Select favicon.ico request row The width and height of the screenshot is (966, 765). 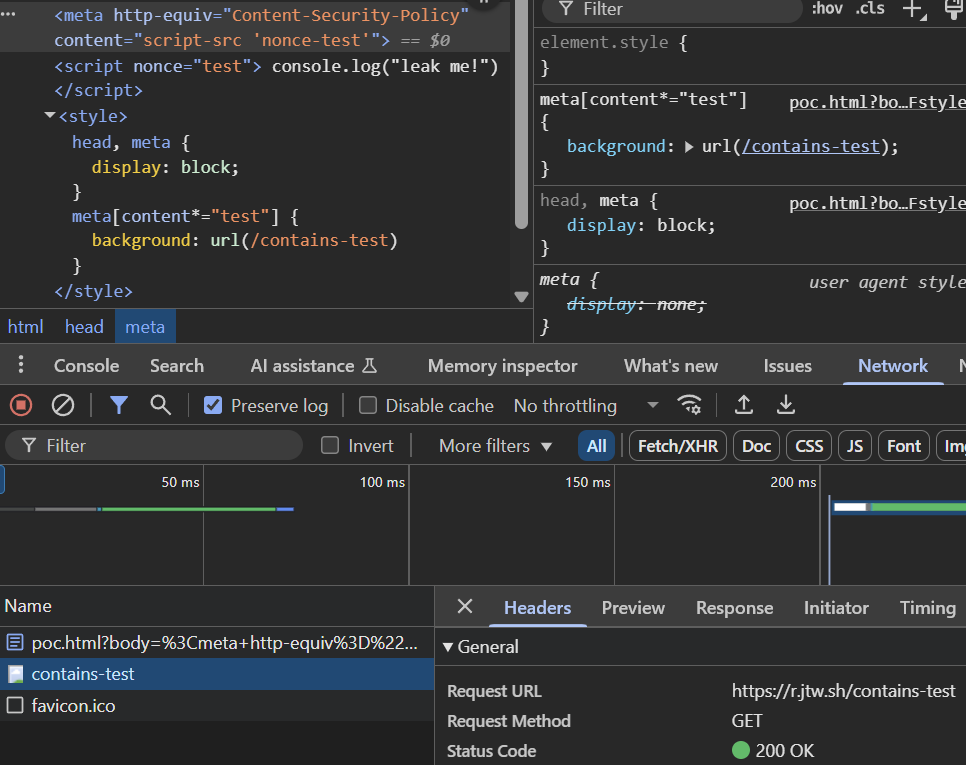(217, 706)
